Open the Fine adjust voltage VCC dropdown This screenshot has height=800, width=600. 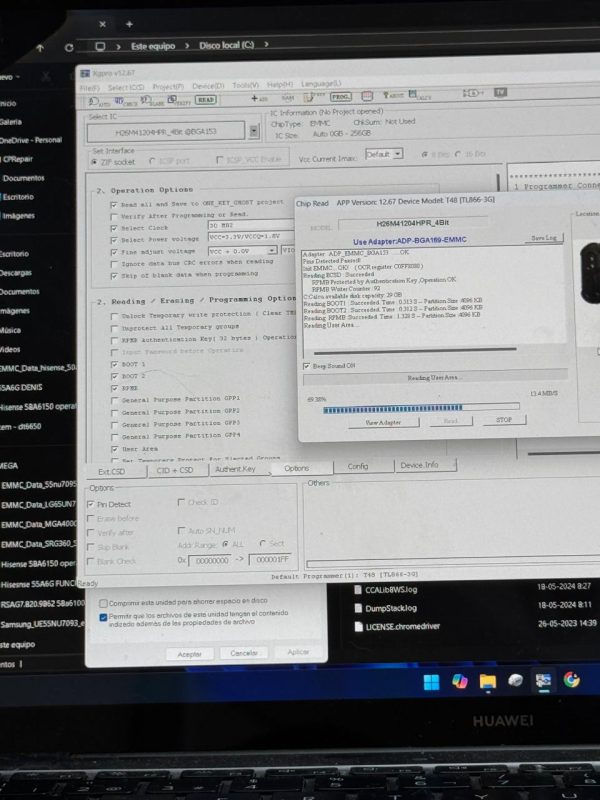242,251
